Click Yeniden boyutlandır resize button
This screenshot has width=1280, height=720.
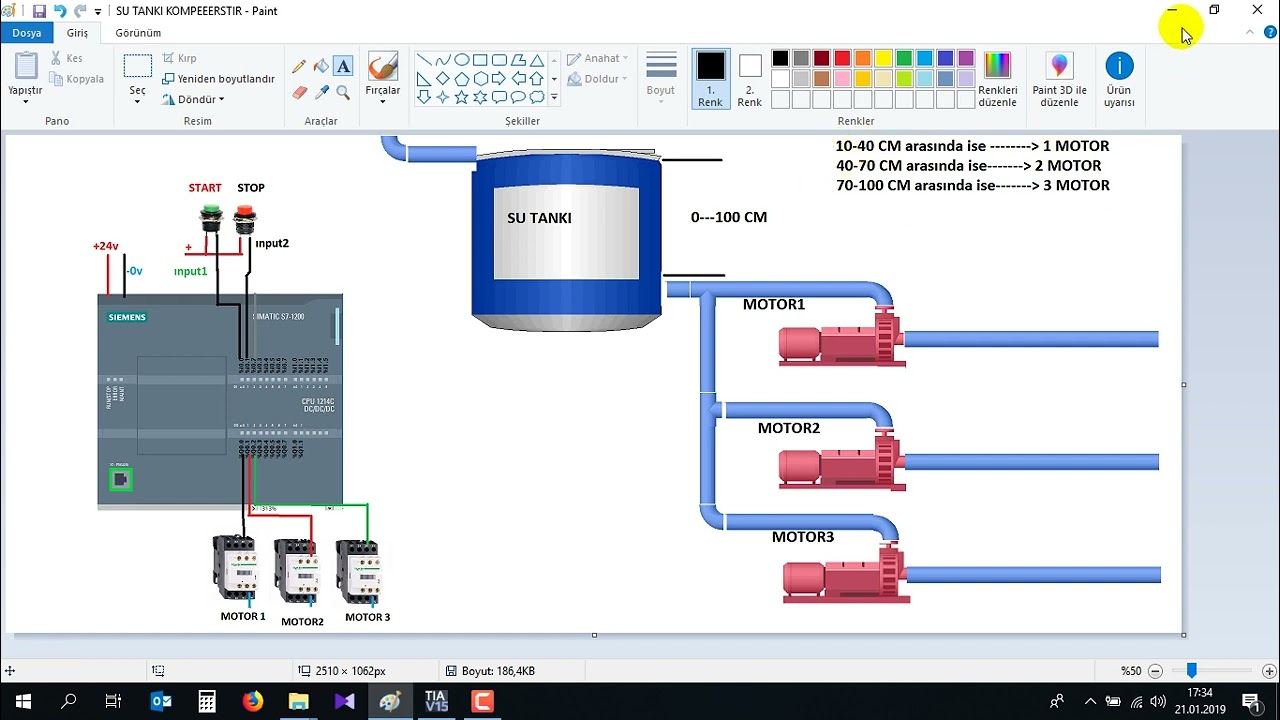pos(218,79)
